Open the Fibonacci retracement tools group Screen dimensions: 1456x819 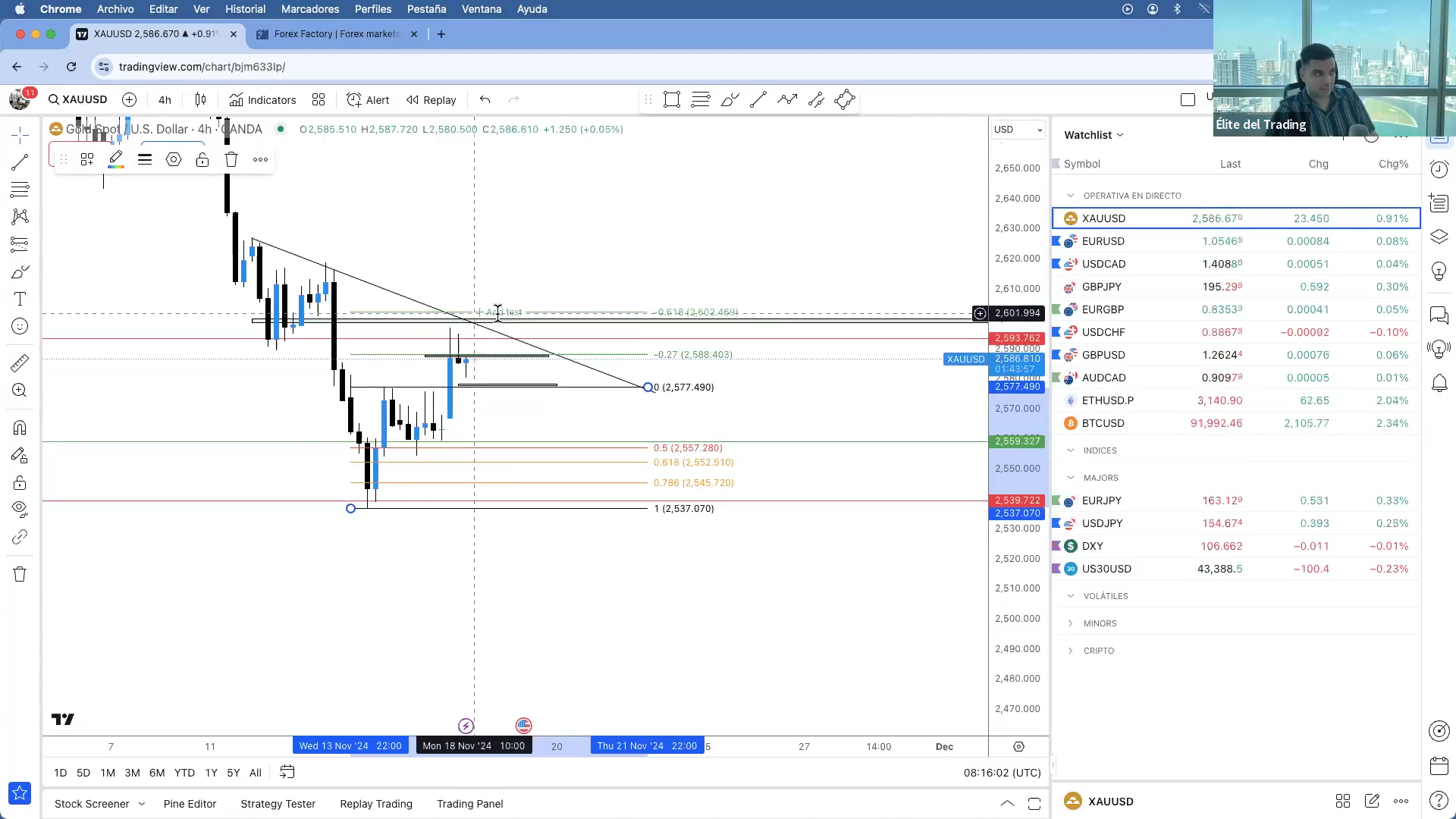(x=20, y=190)
